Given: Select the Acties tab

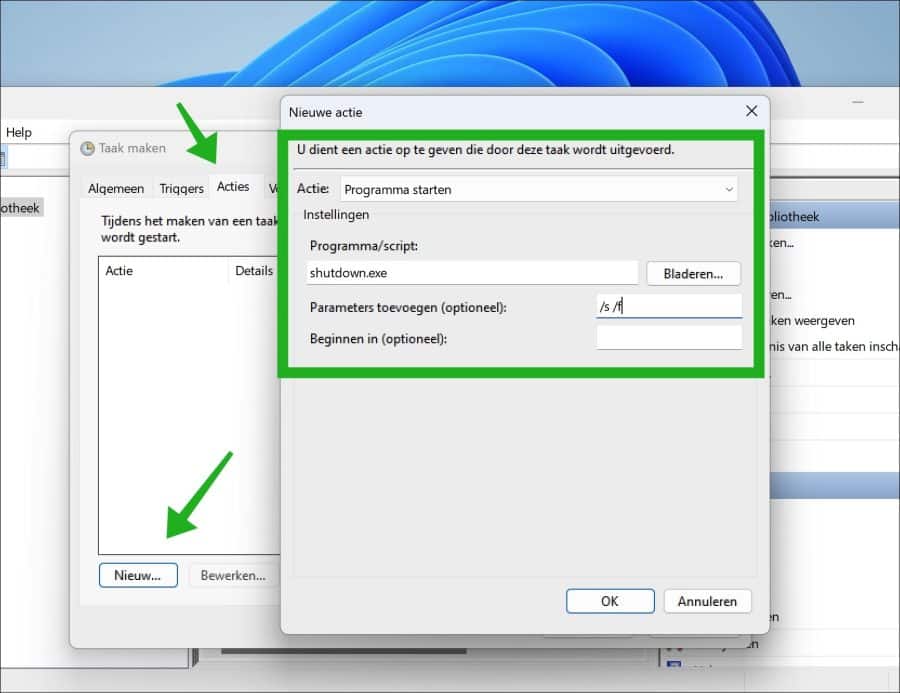Looking at the screenshot, I should point(234,186).
